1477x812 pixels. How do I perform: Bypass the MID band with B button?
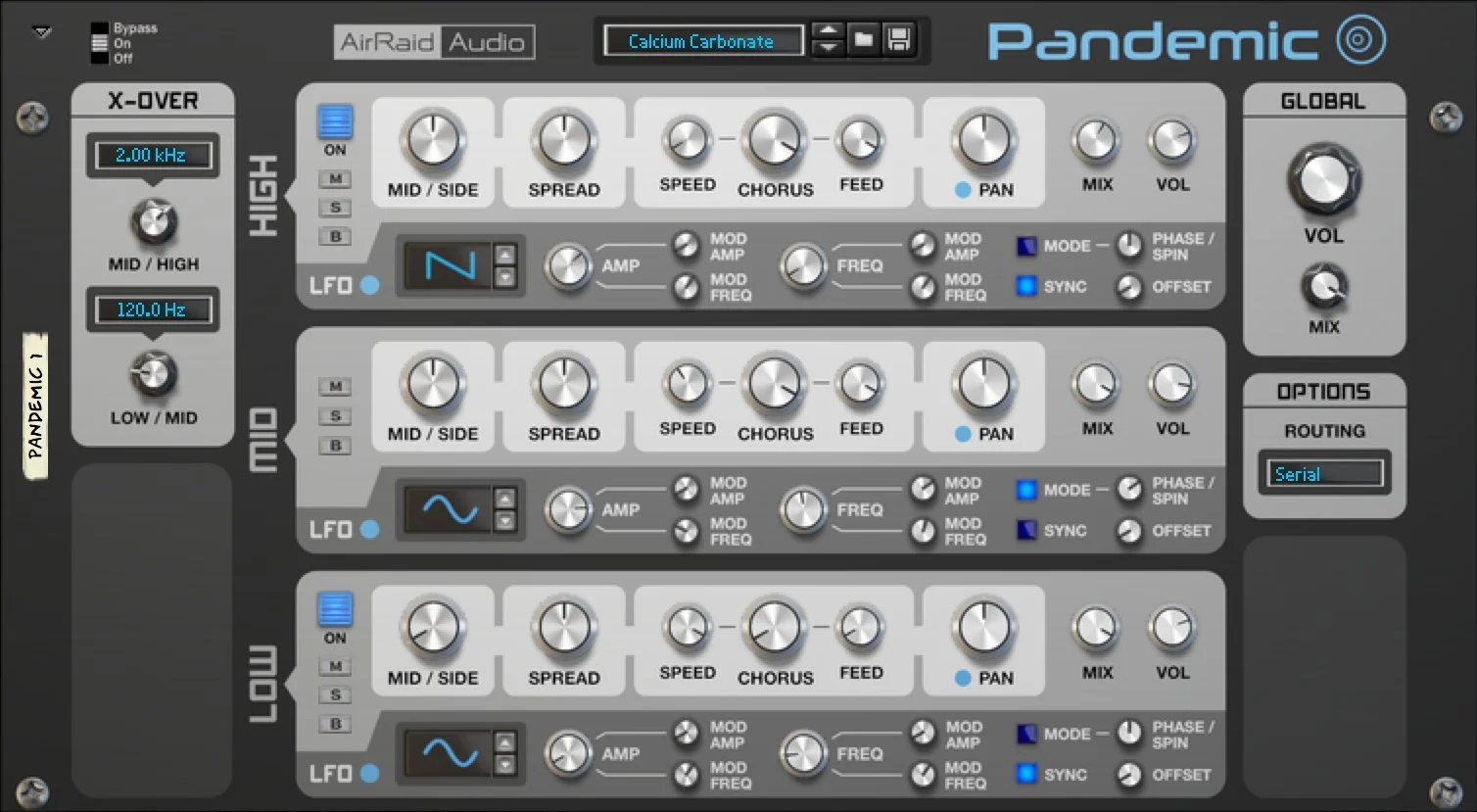[335, 446]
